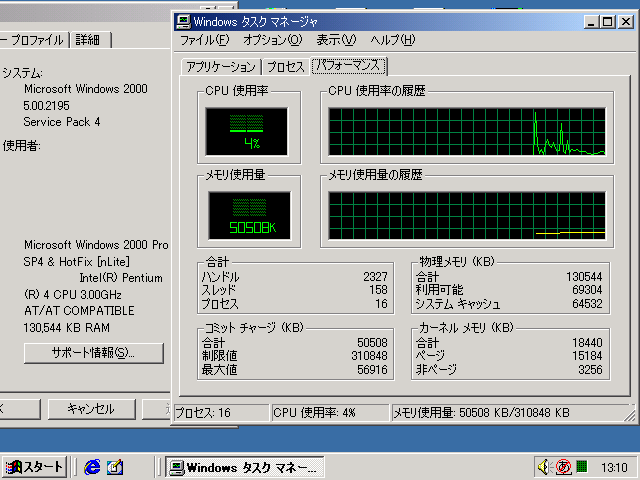Click 130,544 KB RAM text in system window
Image resolution: width=640 pixels, height=480 pixels.
pos(67,328)
